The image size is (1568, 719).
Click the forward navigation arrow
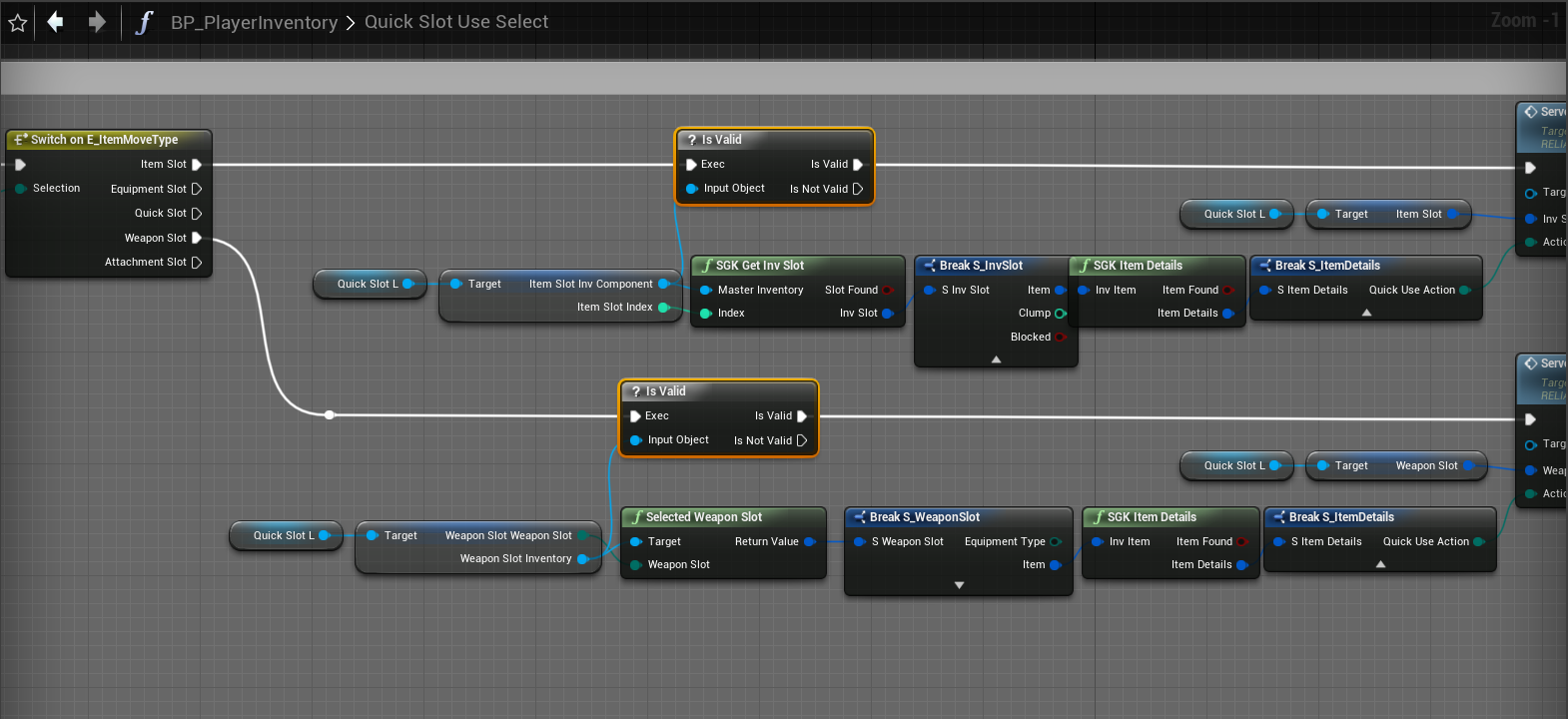(97, 22)
